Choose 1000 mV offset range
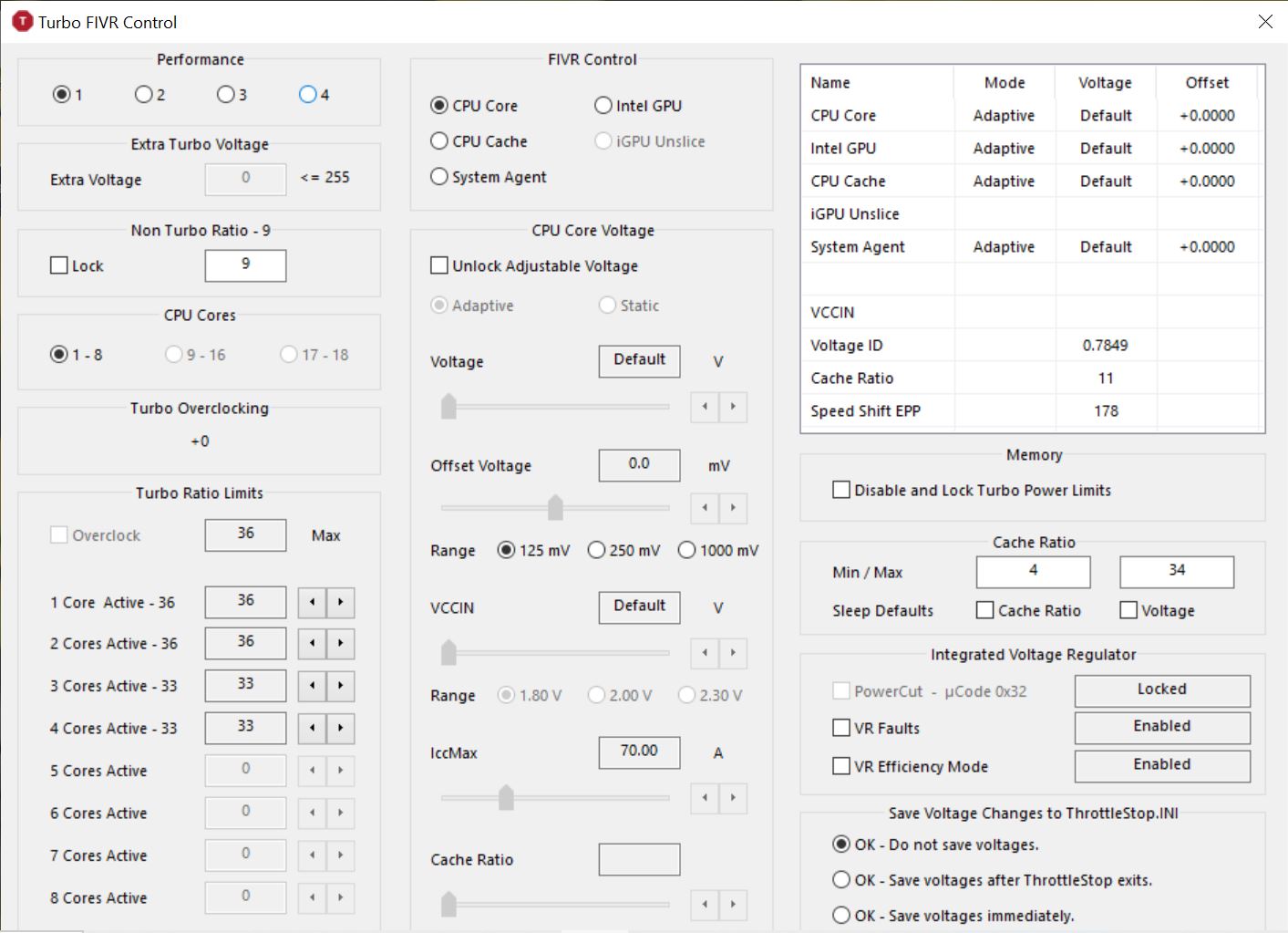 686,550
